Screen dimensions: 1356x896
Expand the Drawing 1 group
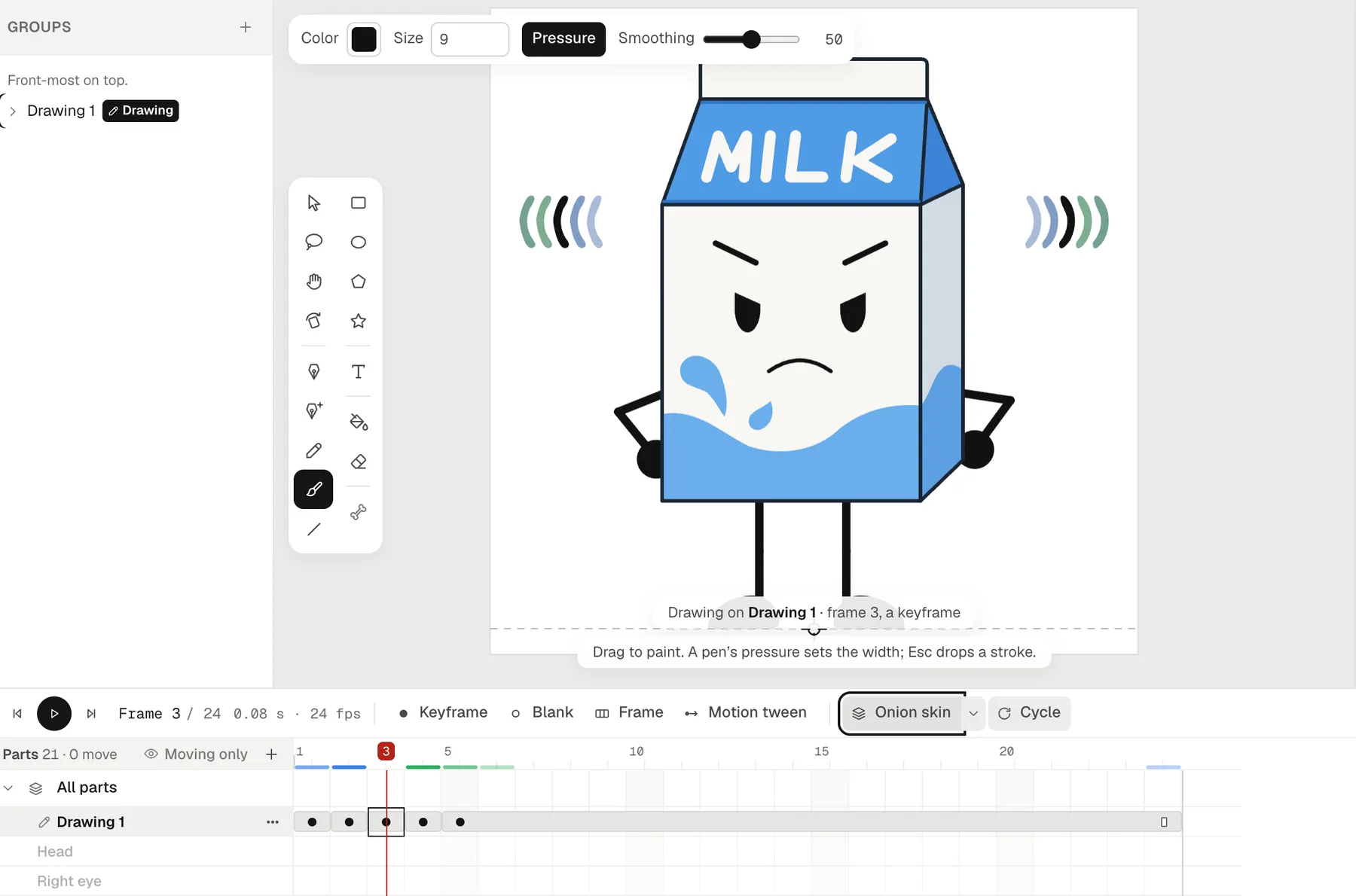[13, 111]
